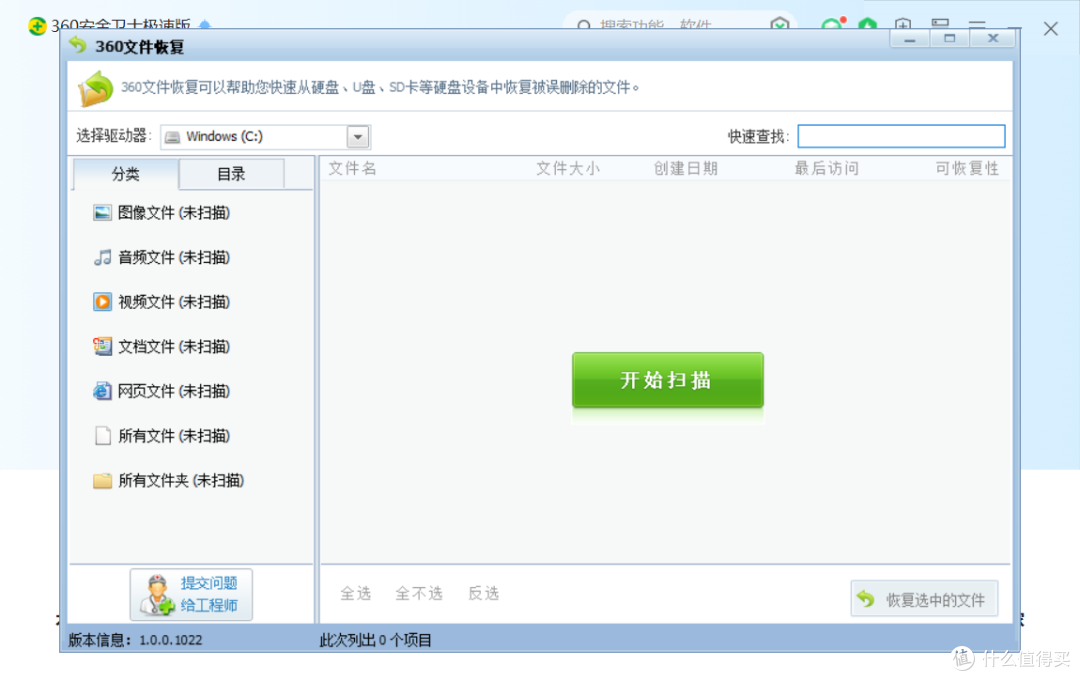Sort by 创建日期 column header
The image size is (1080, 681).
pyautogui.click(x=685, y=169)
